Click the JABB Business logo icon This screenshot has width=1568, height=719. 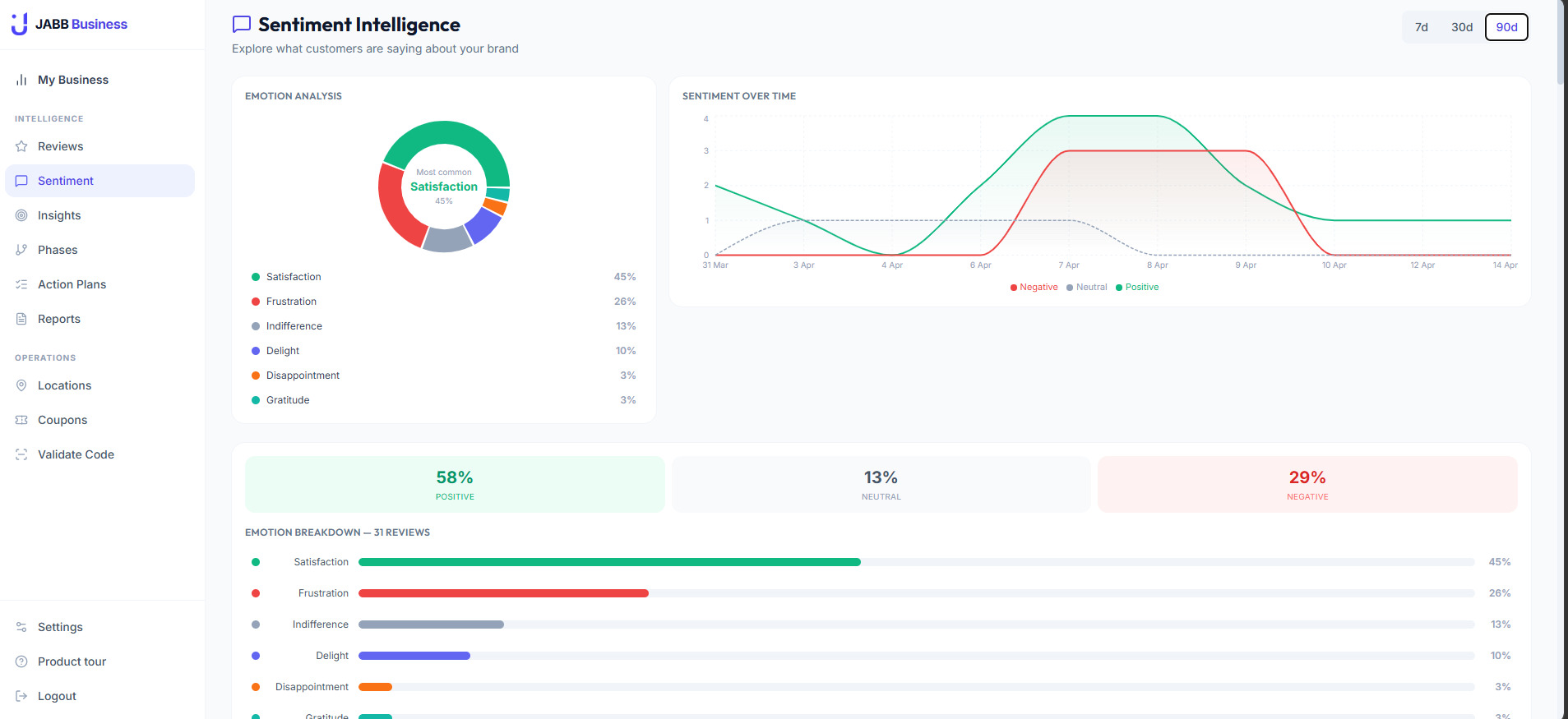pyautogui.click(x=20, y=24)
